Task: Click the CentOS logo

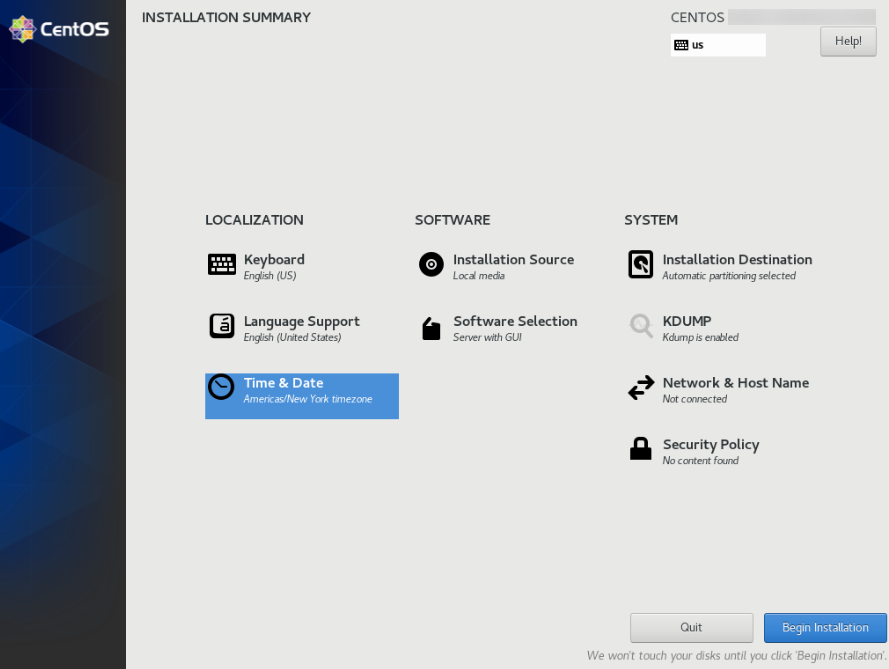Action: pos(59,29)
